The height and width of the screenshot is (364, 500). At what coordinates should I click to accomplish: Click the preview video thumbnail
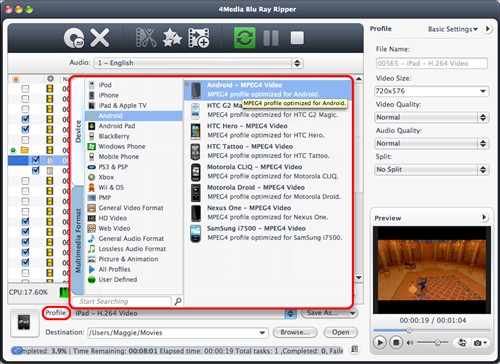[x=431, y=270]
